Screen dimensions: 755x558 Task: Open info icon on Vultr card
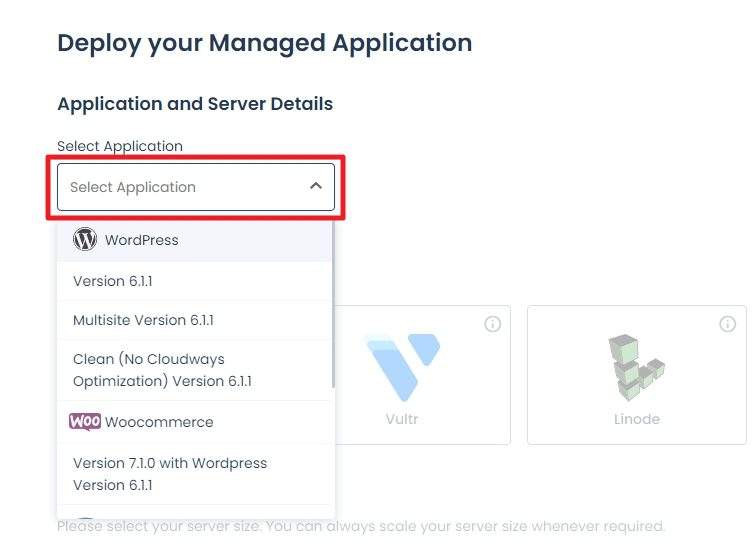pyautogui.click(x=492, y=324)
